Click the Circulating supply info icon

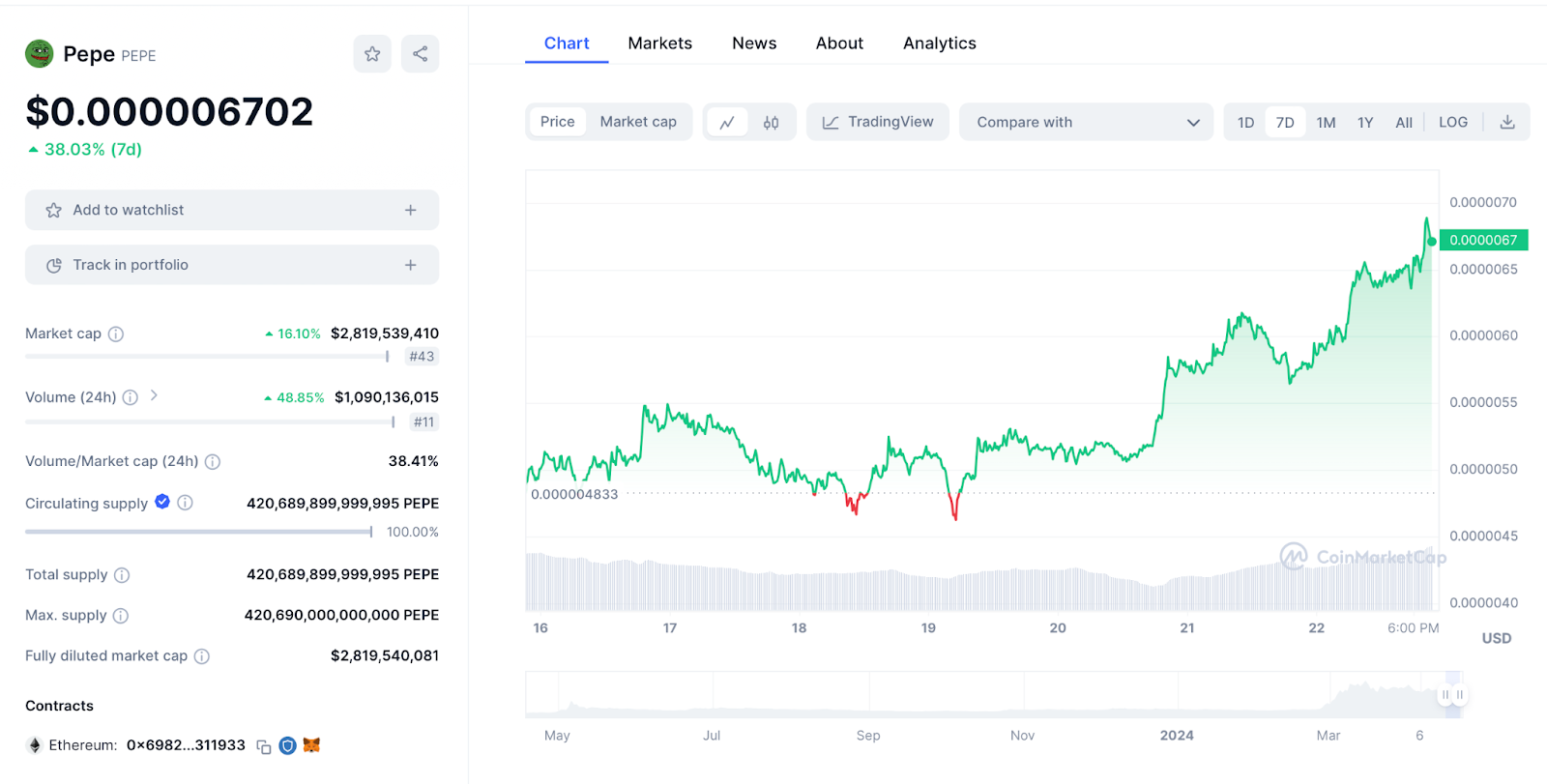(186, 503)
